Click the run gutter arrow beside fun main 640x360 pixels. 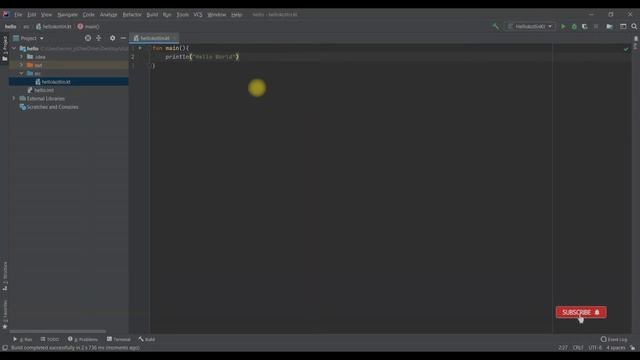140,48
